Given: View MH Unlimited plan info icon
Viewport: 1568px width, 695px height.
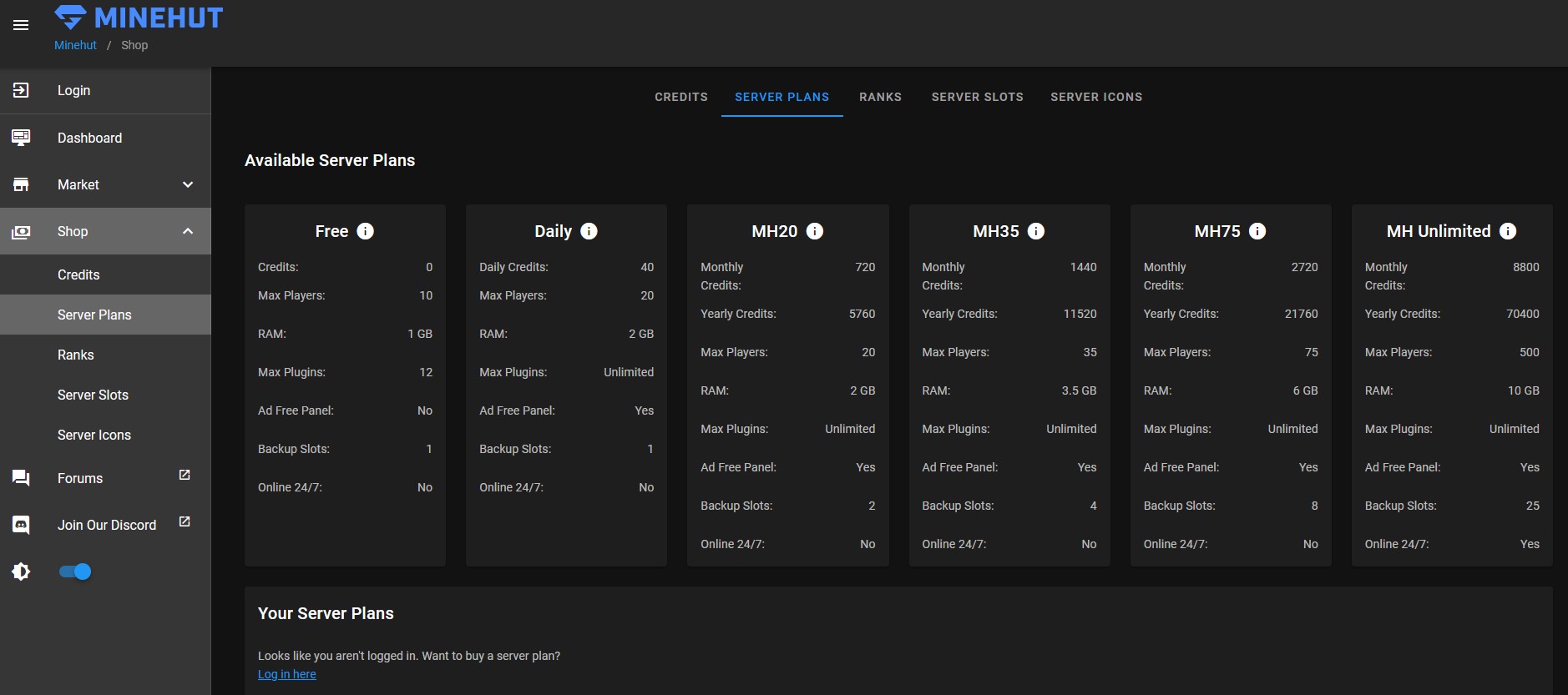Looking at the screenshot, I should click(x=1508, y=231).
